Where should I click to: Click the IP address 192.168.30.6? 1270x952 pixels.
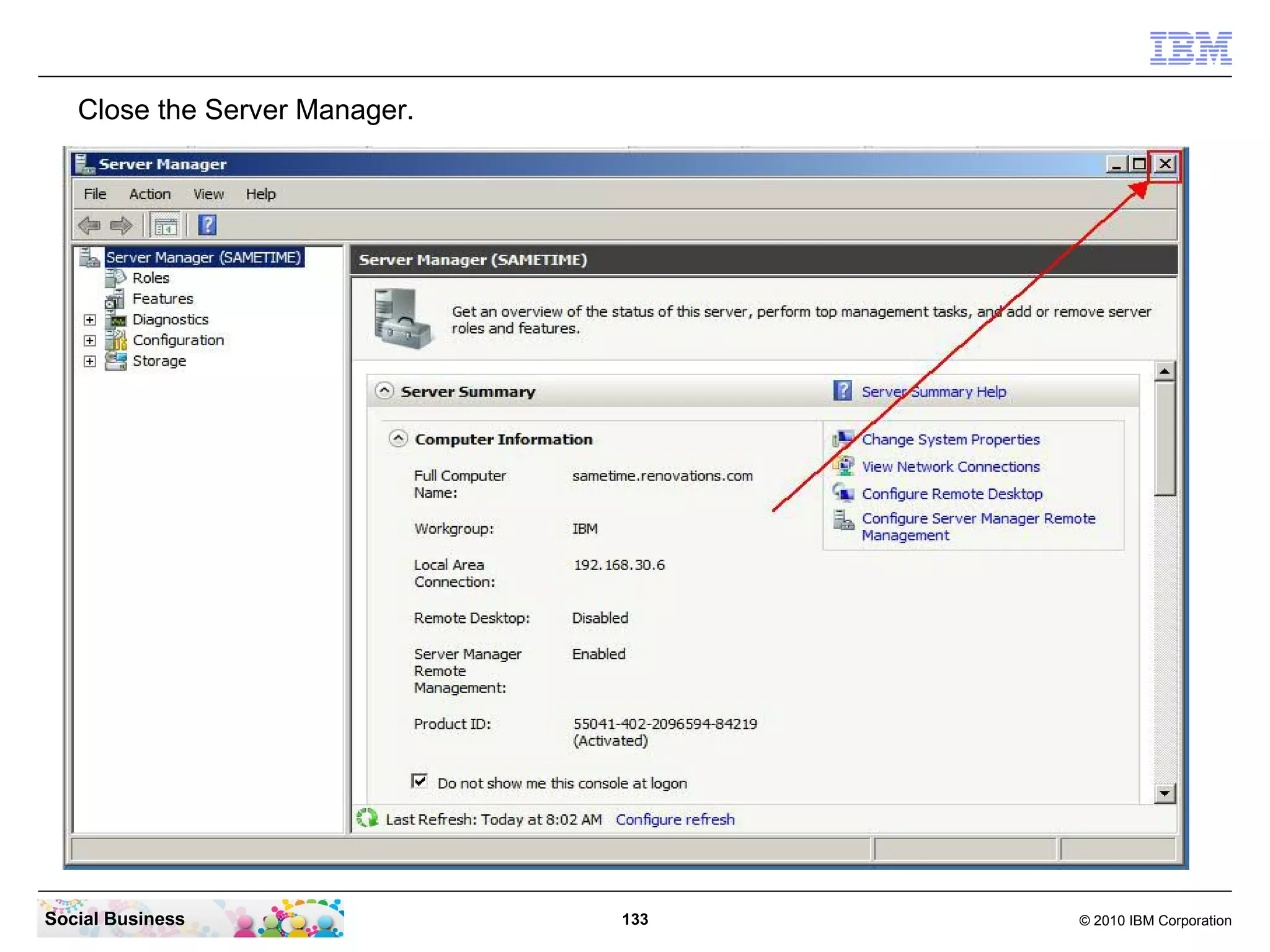point(619,565)
